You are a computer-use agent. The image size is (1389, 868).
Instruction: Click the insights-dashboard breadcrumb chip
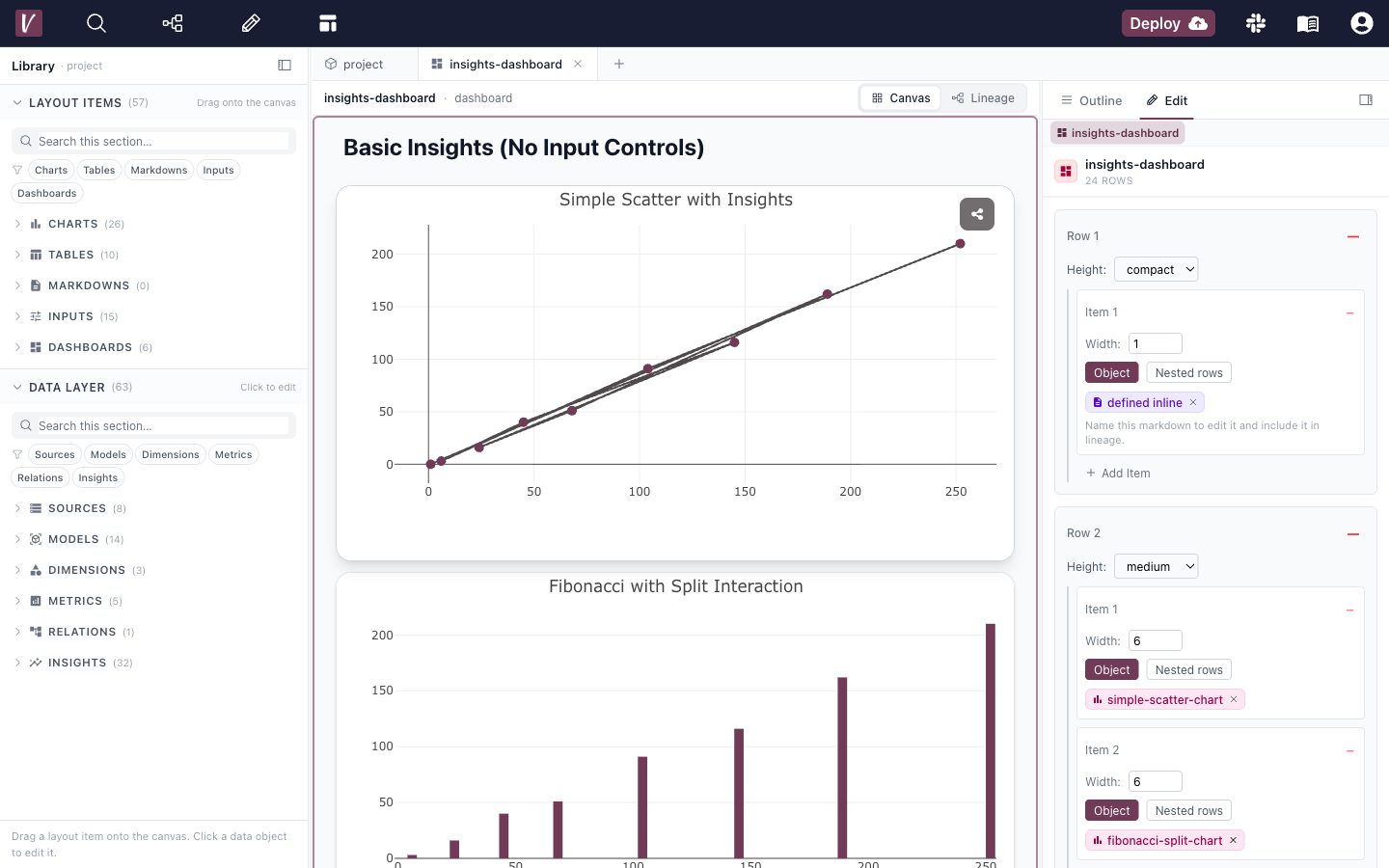tap(1118, 133)
